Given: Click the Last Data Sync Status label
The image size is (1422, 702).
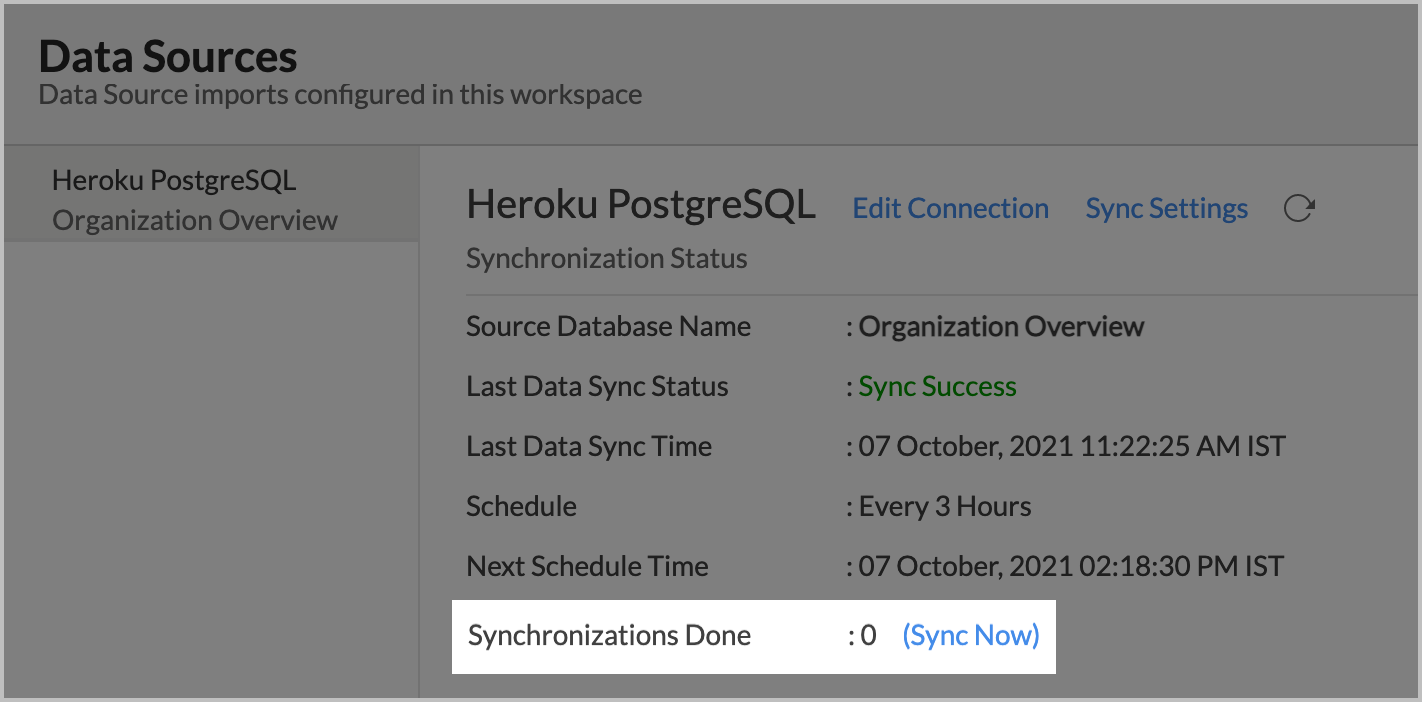Looking at the screenshot, I should [597, 387].
